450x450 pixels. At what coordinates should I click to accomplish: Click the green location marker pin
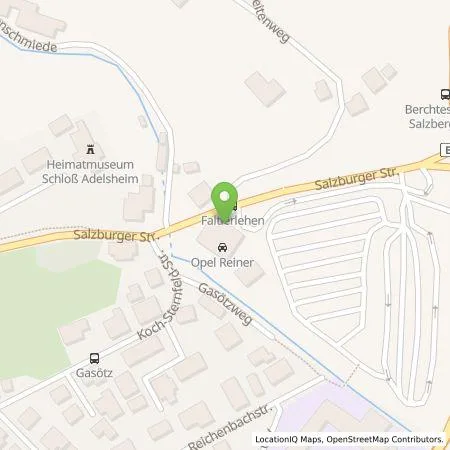coord(224,200)
